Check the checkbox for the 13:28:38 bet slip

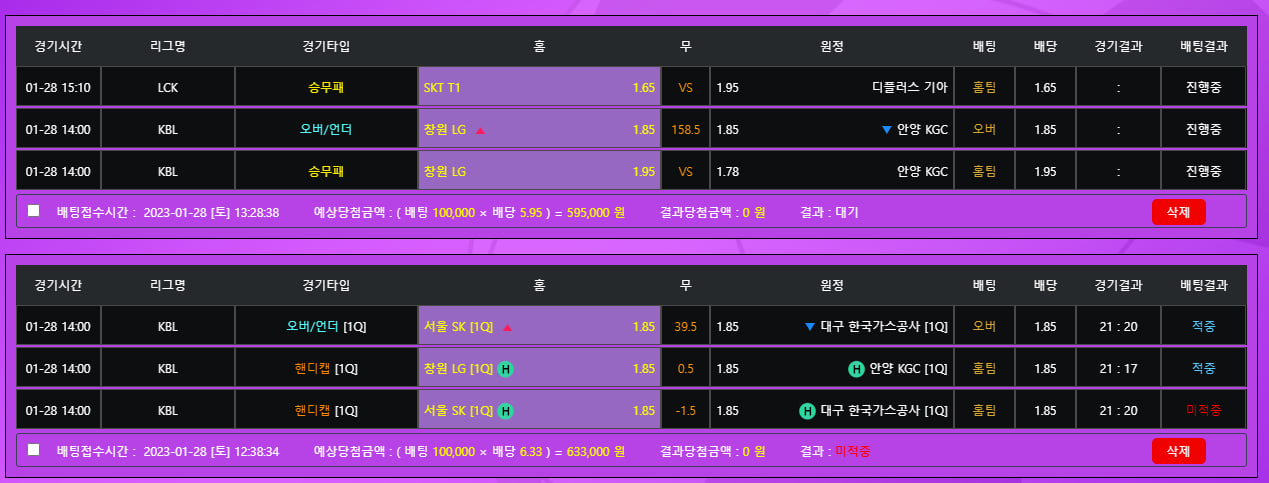click(34, 211)
